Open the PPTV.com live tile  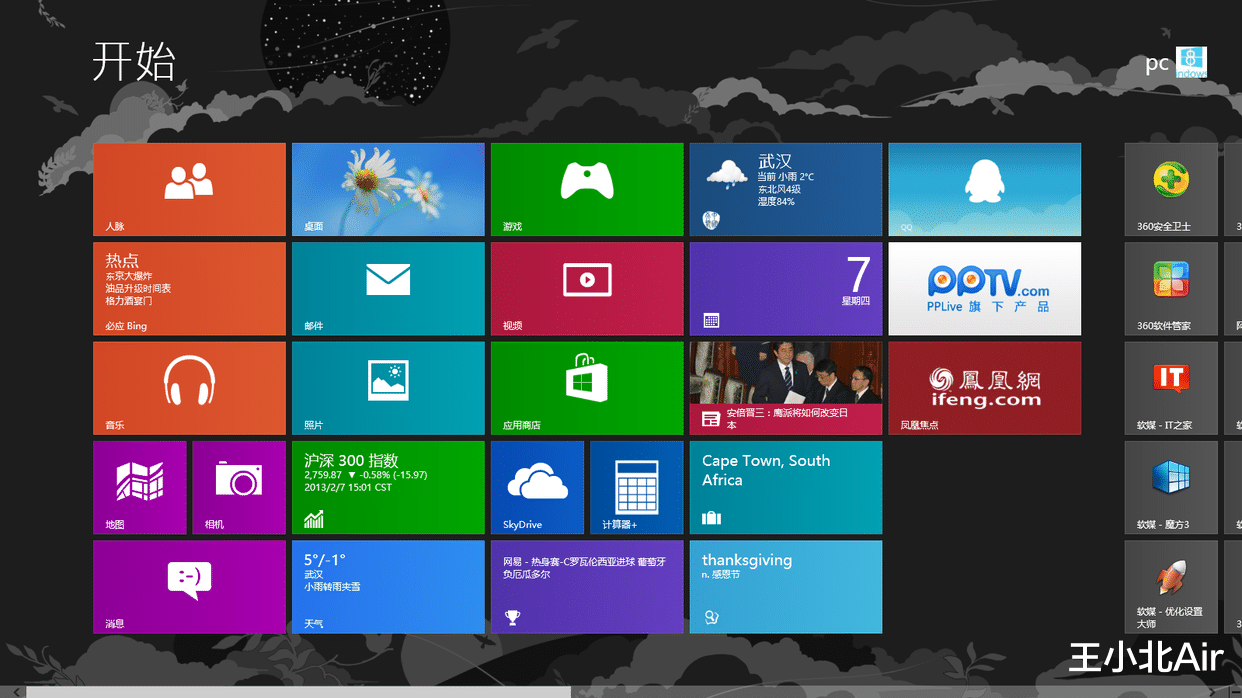984,288
